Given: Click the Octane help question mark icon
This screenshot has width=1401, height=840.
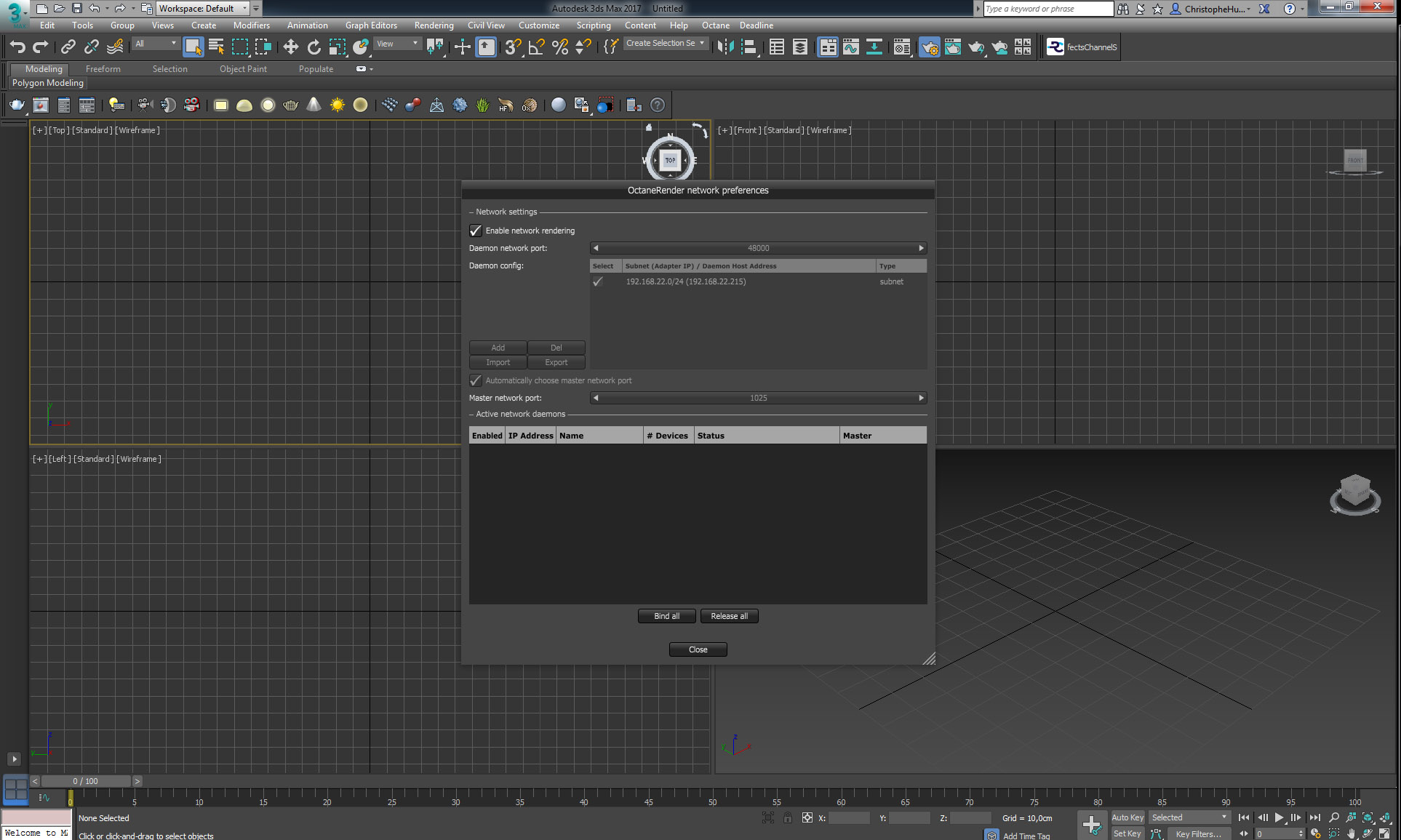Looking at the screenshot, I should (657, 105).
